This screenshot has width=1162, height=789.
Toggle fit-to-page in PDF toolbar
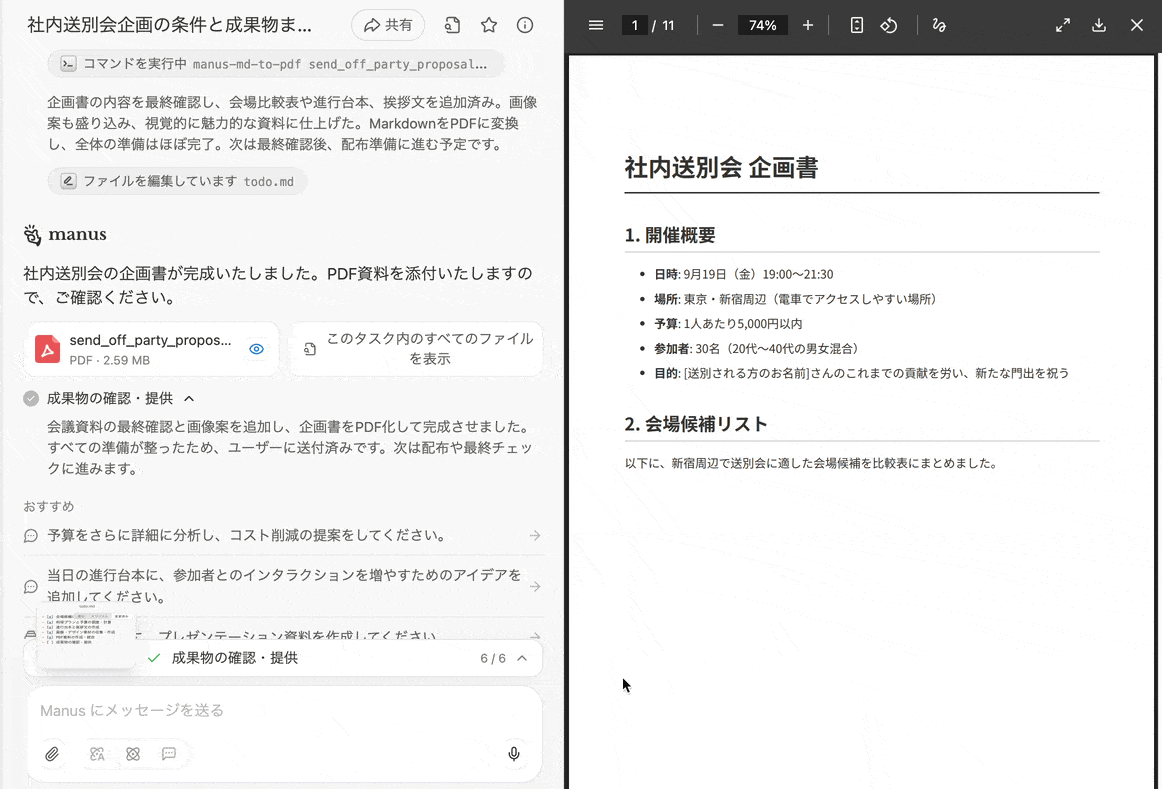(x=857, y=25)
